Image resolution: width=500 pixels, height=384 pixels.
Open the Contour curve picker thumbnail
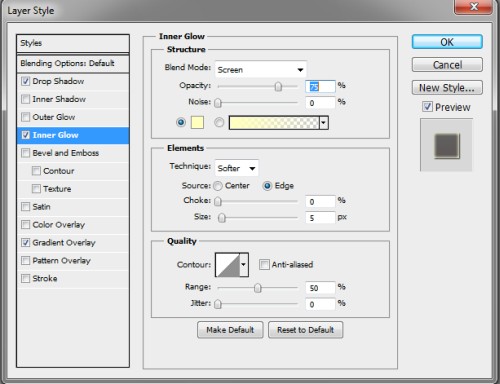point(228,265)
